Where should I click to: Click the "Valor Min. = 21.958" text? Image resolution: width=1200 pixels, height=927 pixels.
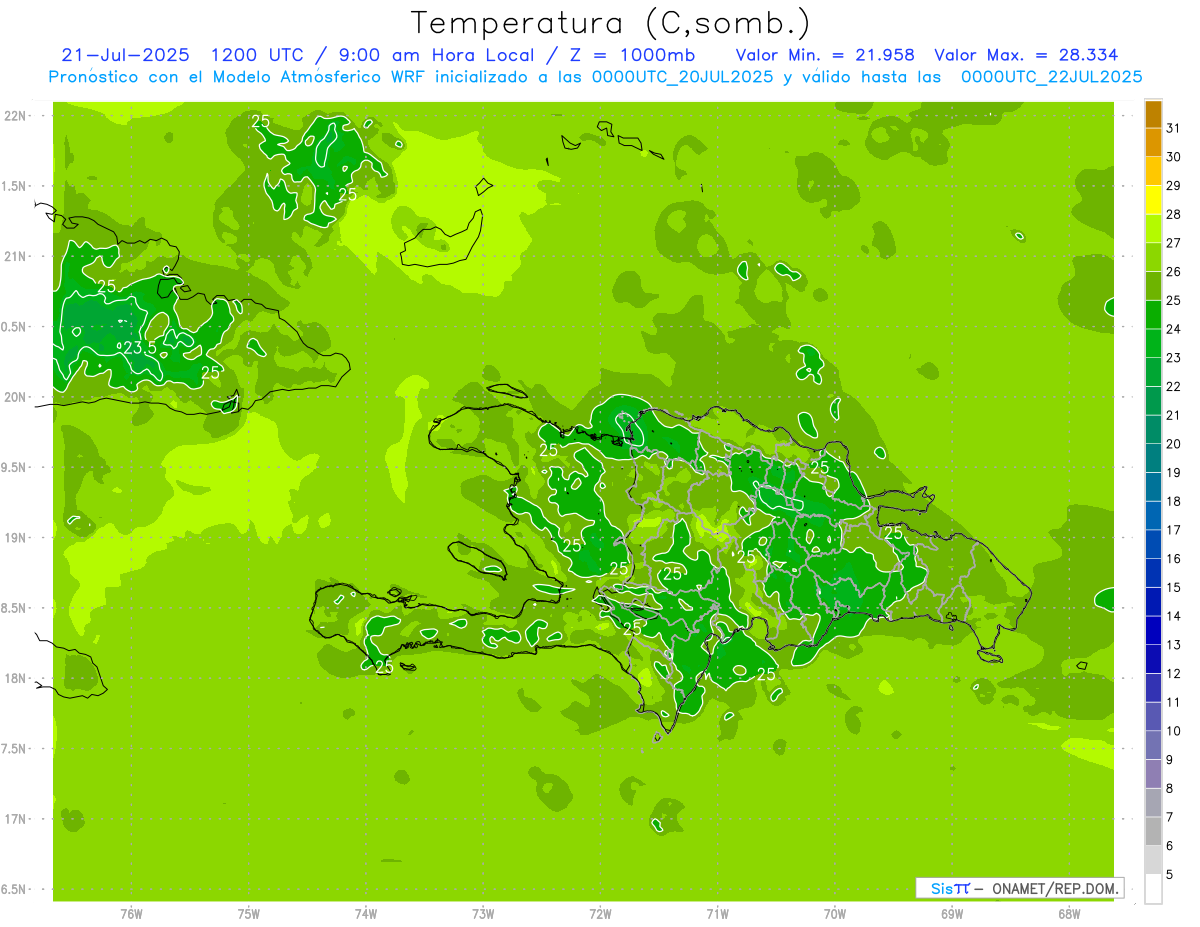(x=825, y=55)
